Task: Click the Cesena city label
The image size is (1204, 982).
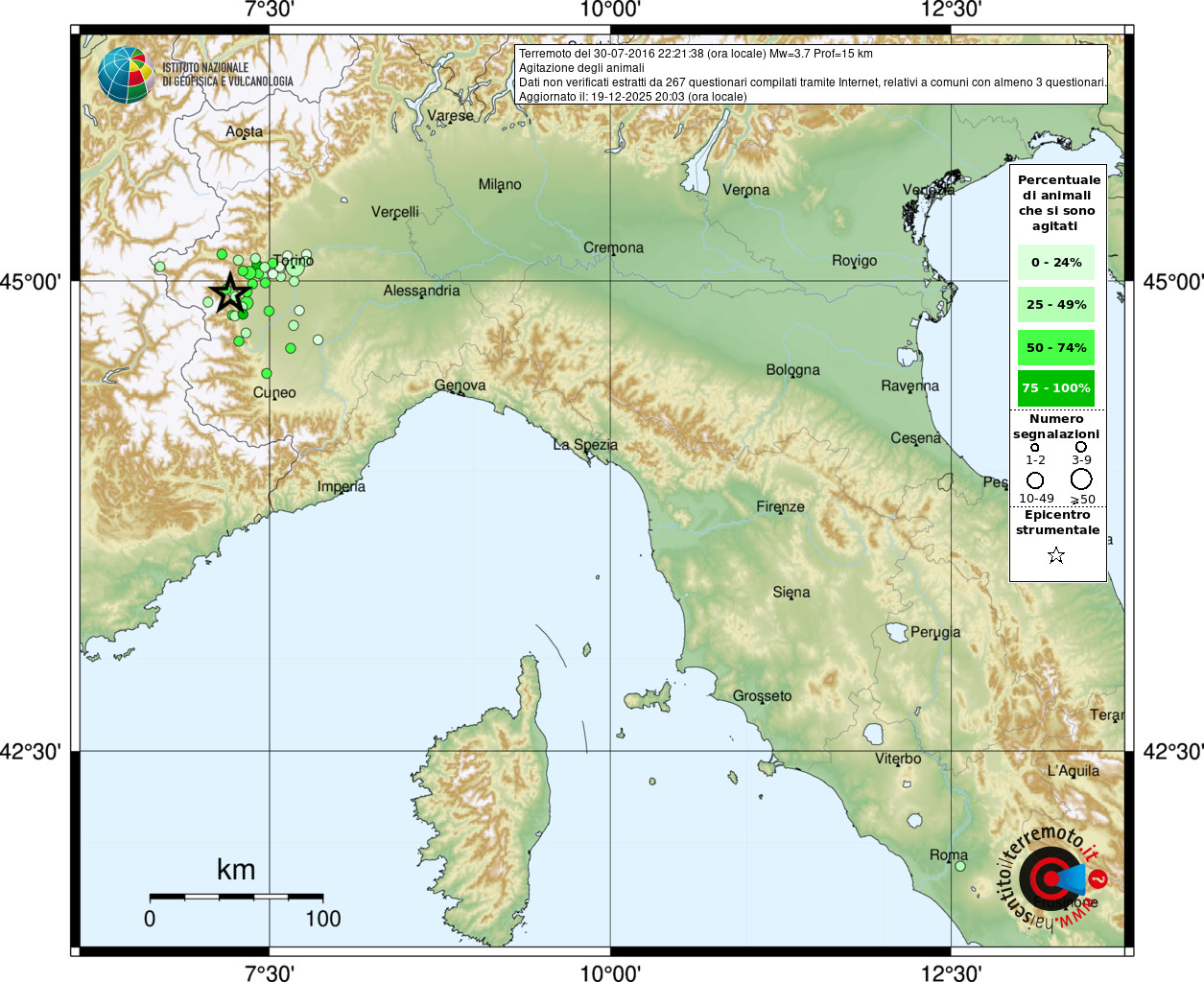Action: pyautogui.click(x=915, y=438)
